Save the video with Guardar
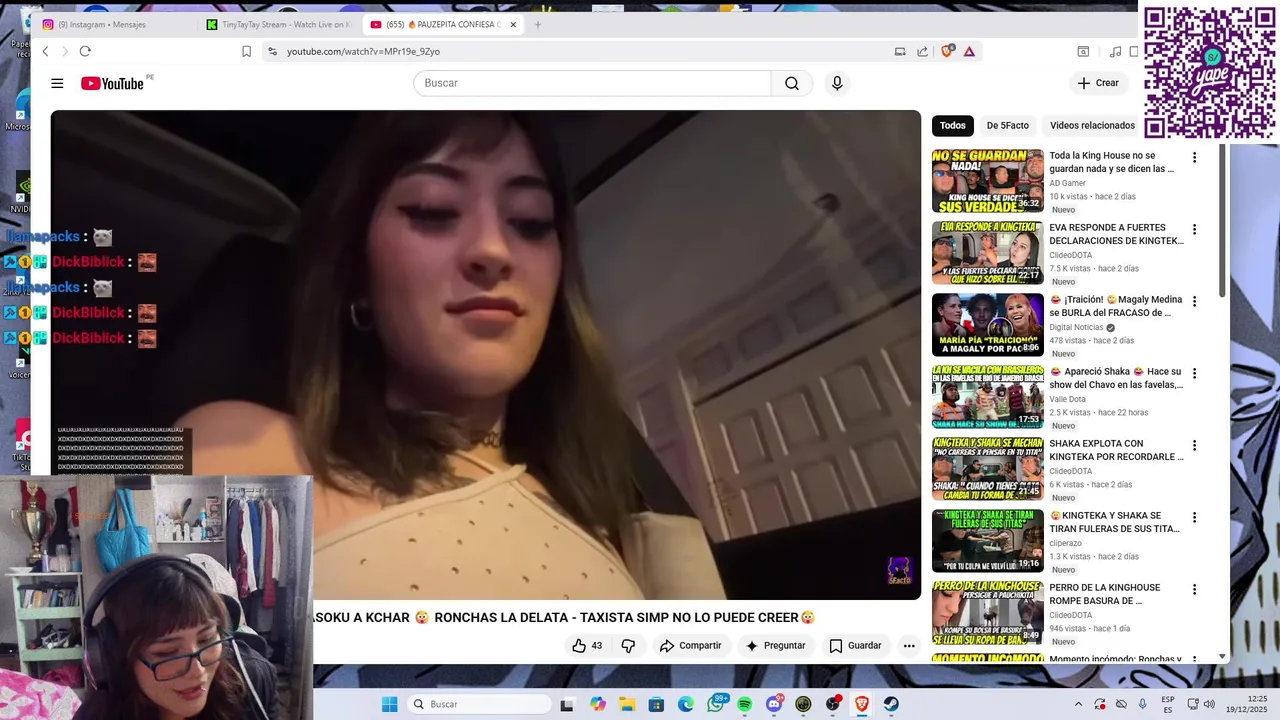This screenshot has width=1280, height=720. [856, 646]
